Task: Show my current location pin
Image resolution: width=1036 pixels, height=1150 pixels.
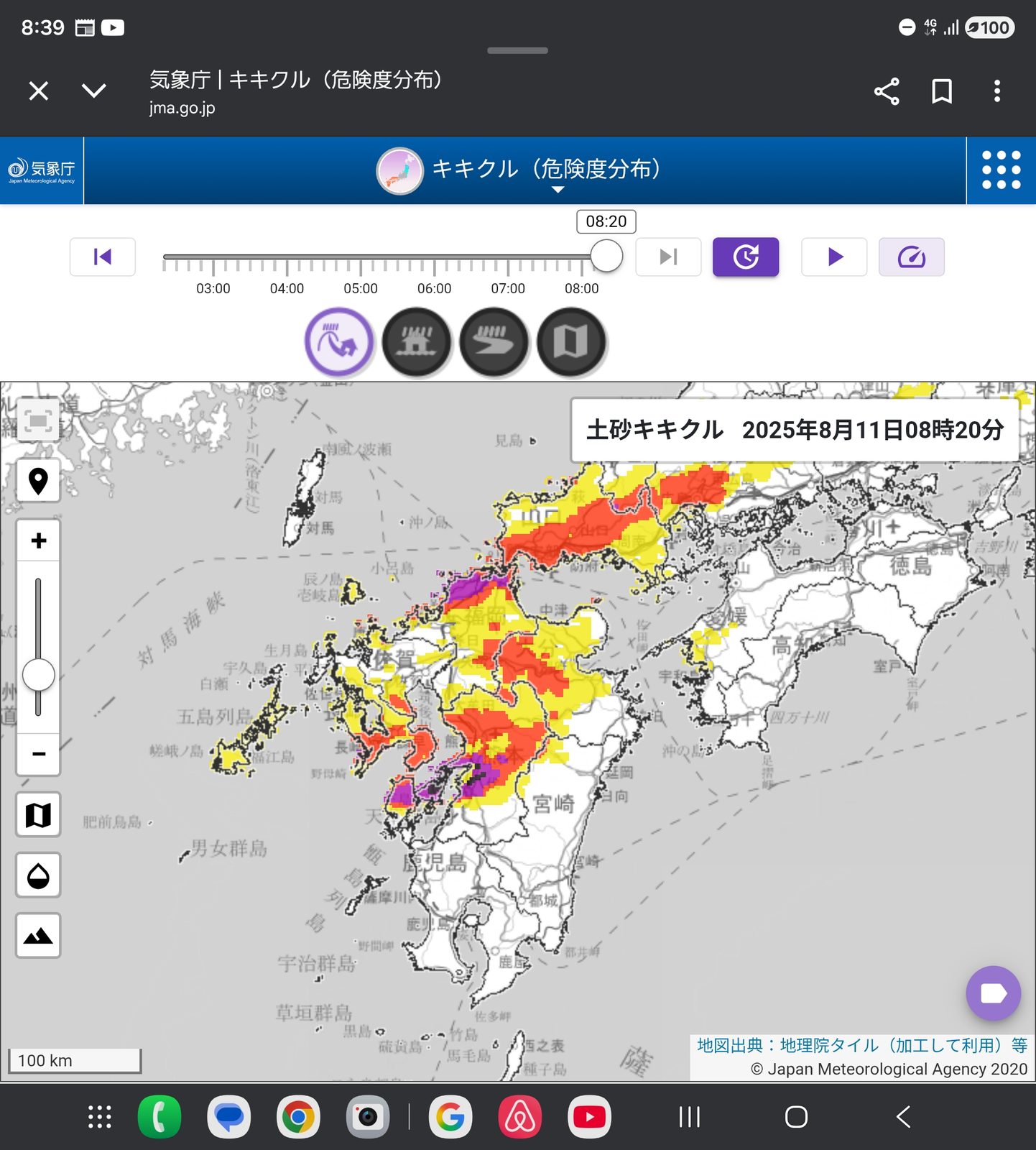Action: click(x=38, y=481)
